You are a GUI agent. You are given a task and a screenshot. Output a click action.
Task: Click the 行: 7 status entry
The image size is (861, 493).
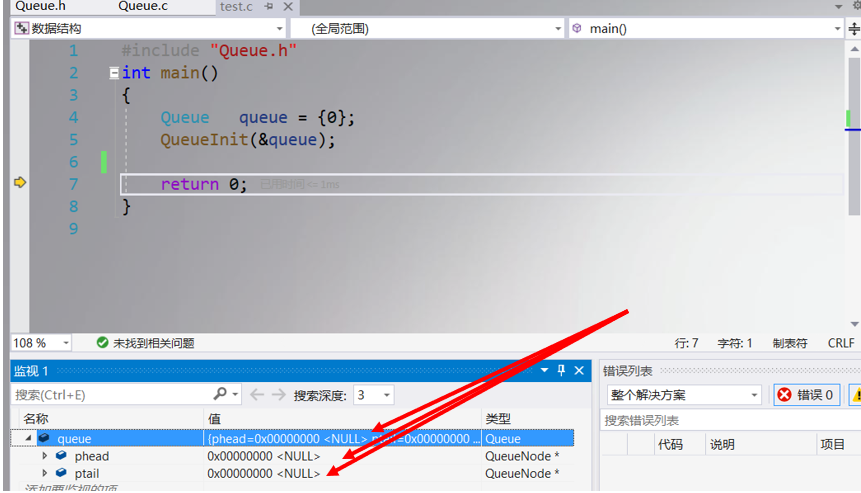686,343
